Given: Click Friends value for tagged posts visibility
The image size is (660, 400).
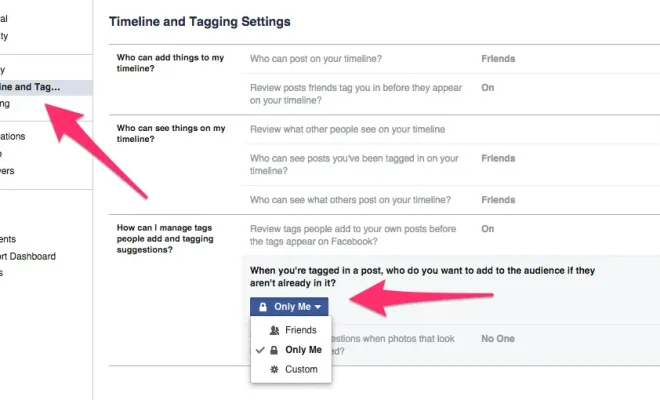Looking at the screenshot, I should (x=498, y=158).
